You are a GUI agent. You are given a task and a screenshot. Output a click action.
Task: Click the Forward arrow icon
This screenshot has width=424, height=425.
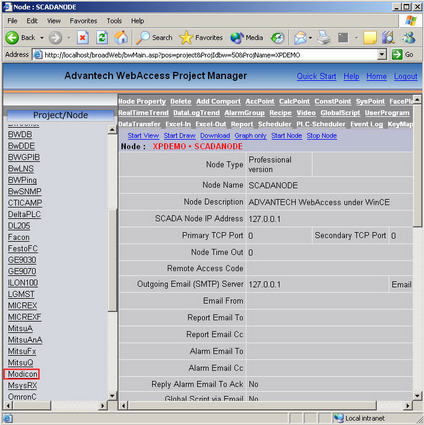55,38
